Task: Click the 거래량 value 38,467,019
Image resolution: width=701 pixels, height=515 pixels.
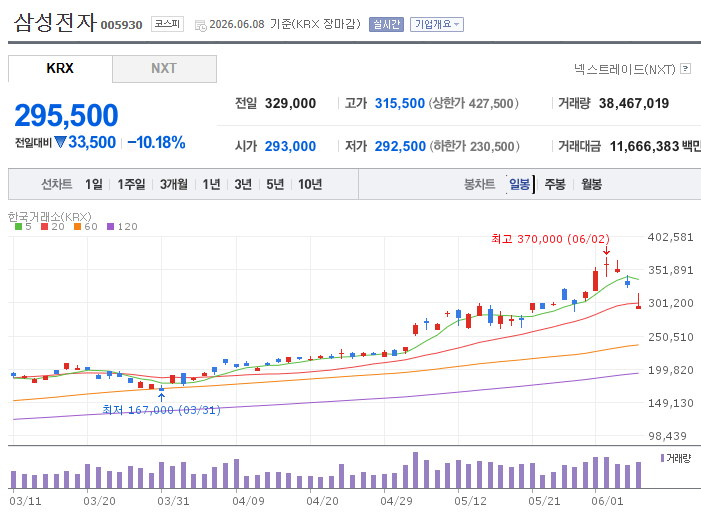Action: (x=634, y=103)
